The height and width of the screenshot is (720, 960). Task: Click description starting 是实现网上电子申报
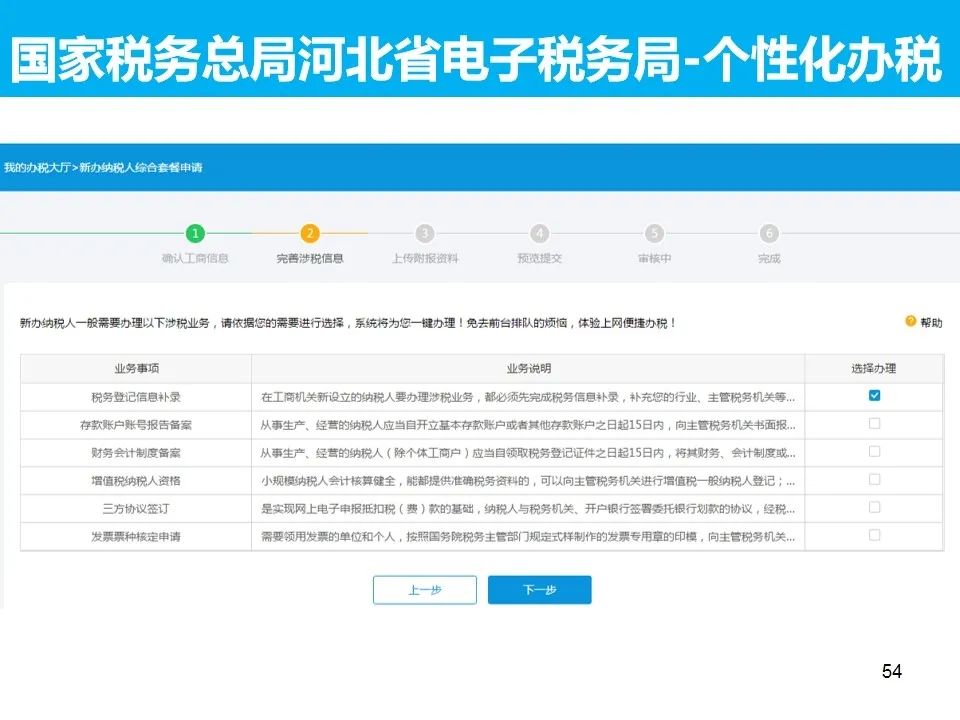click(x=528, y=509)
